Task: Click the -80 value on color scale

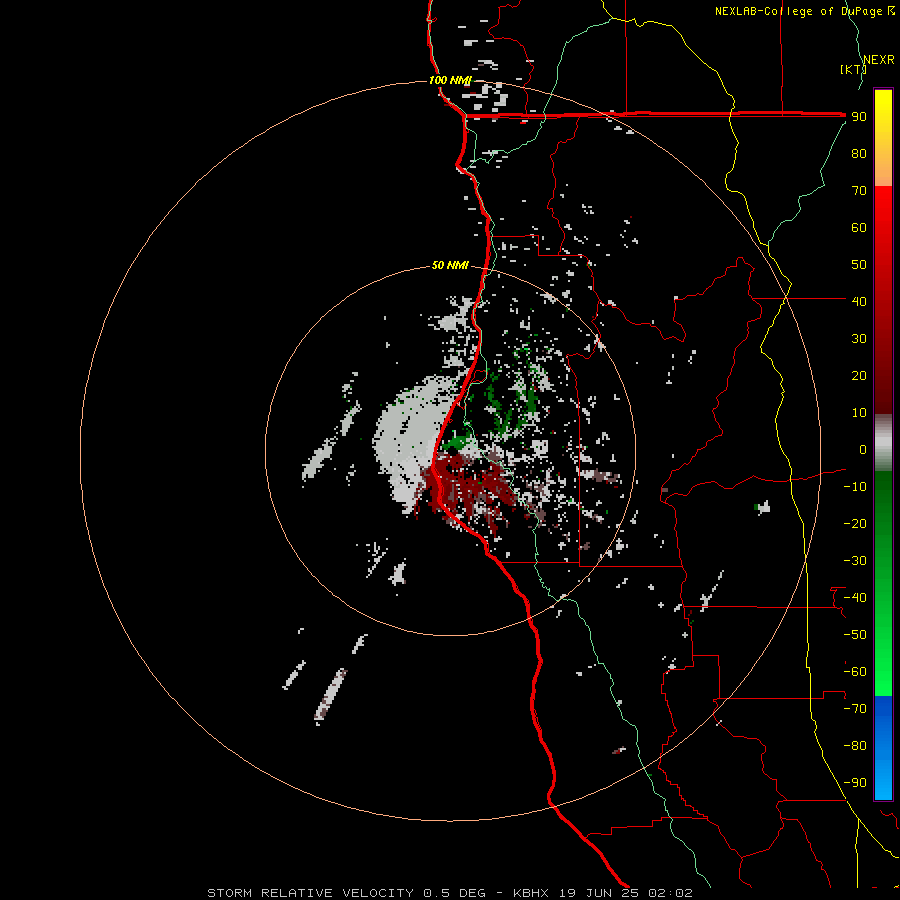Action: coord(855,746)
